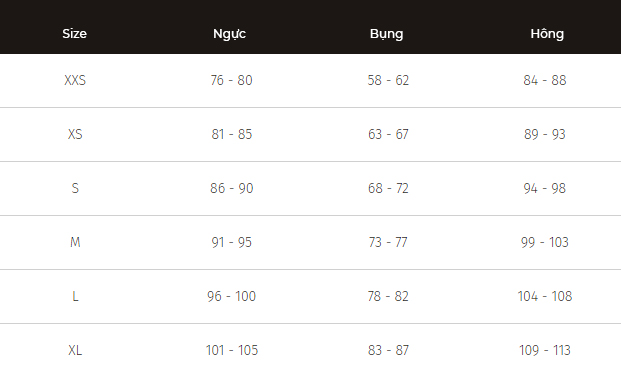Click hip value 109 - 113
Viewport: 621px width, 377px height.
click(545, 350)
